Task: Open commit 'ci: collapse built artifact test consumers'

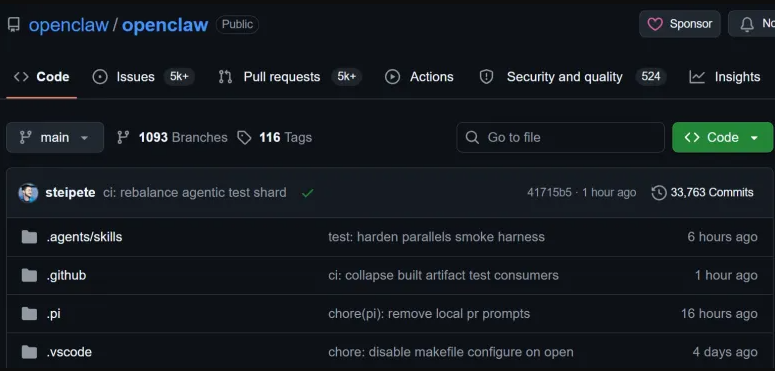Action: click(443, 275)
